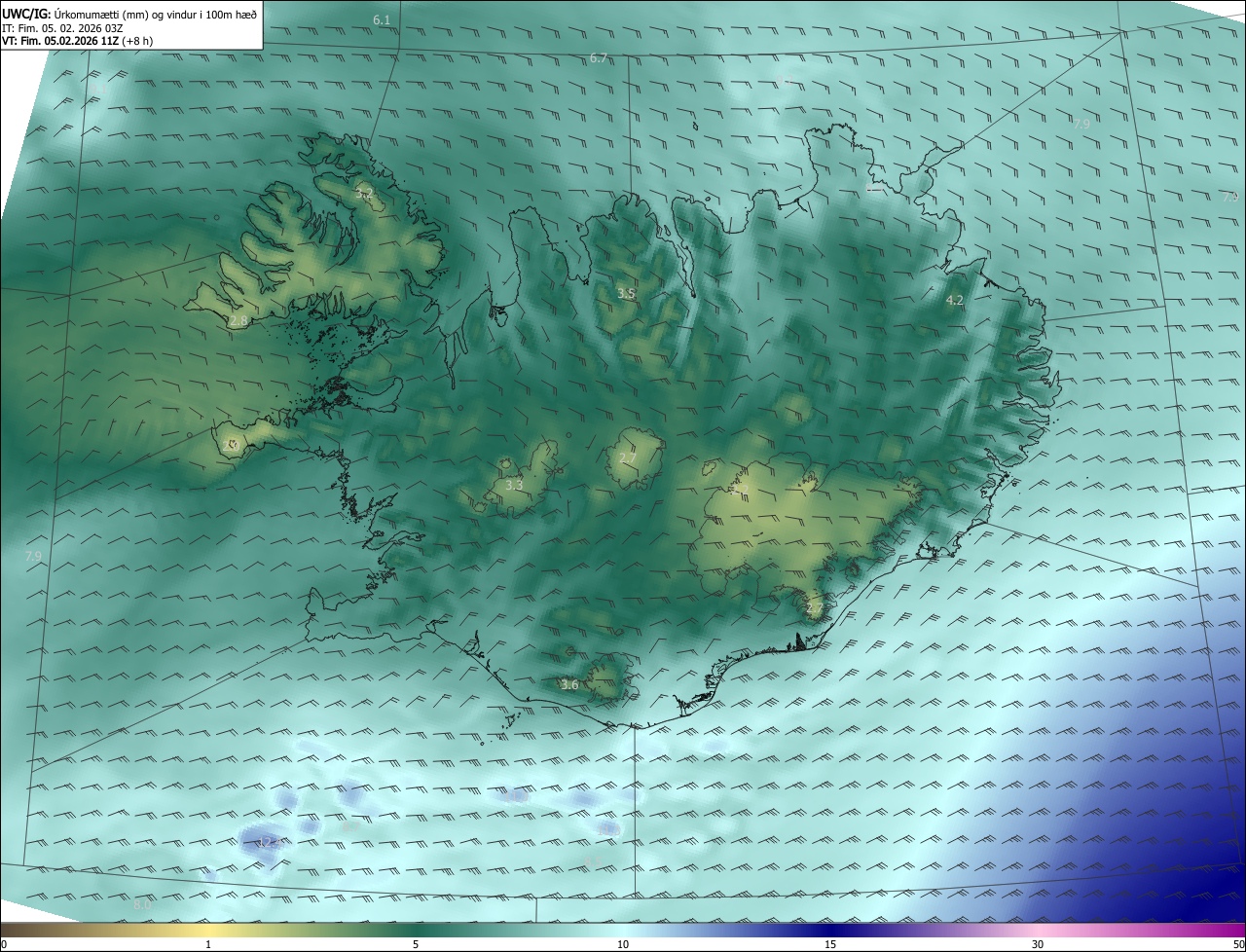
Task: Click the 3.5 value in north Iceland
Action: [x=626, y=294]
